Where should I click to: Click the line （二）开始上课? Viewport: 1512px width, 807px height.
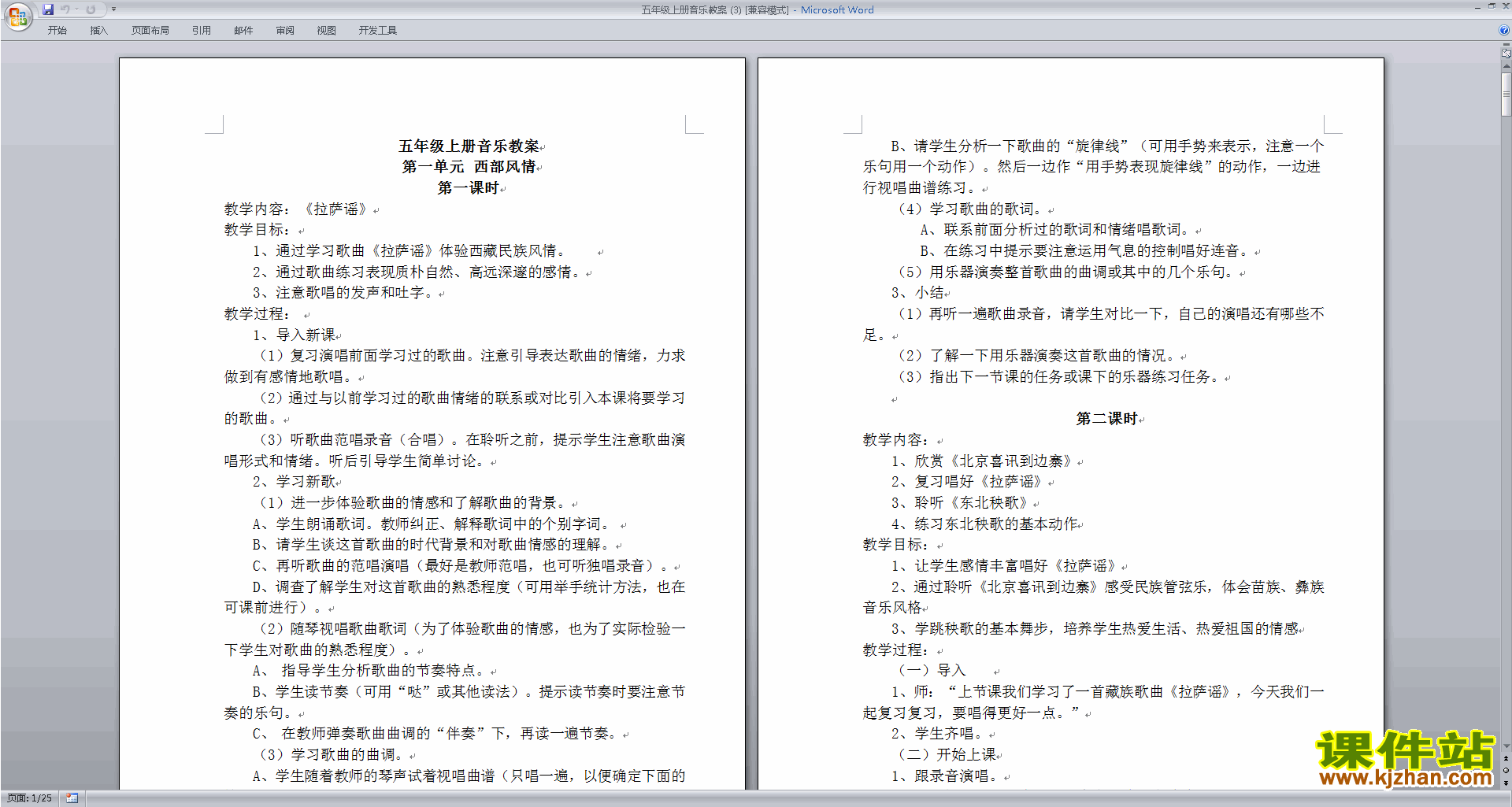tap(947, 754)
